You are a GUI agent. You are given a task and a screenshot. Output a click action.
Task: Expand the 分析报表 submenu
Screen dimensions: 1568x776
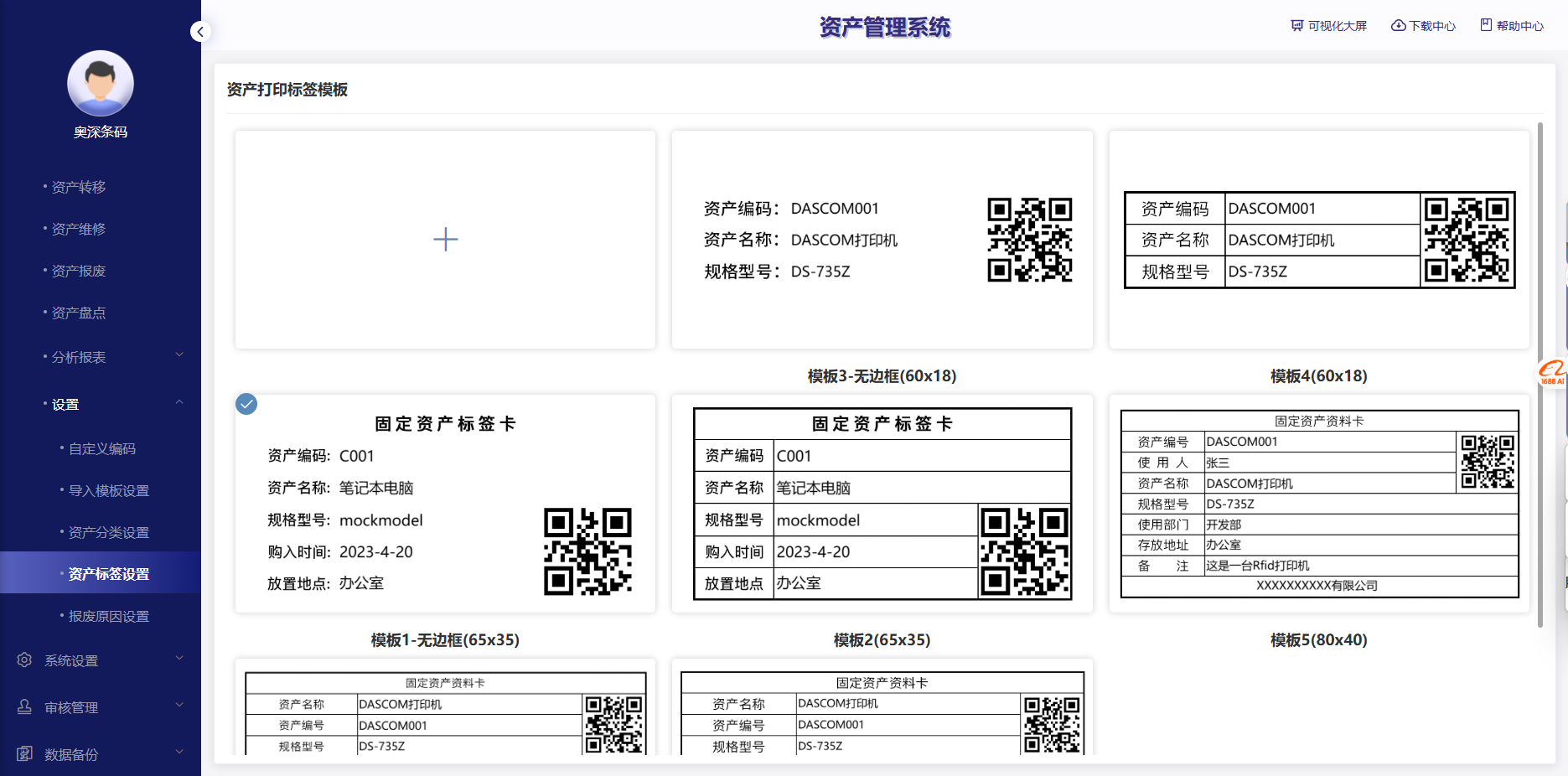(x=179, y=355)
